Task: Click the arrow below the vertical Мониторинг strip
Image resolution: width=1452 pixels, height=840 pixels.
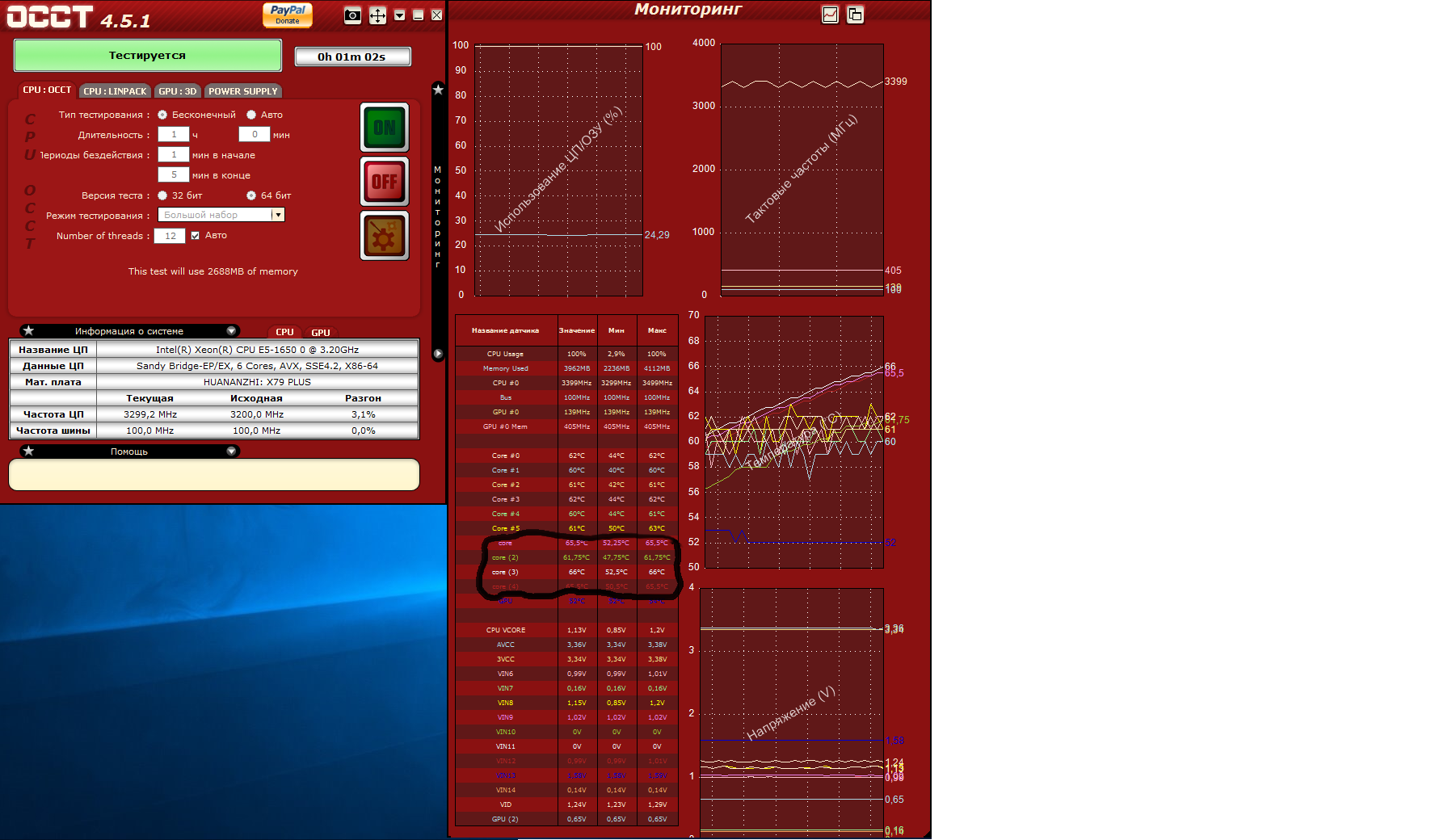Action: click(438, 354)
